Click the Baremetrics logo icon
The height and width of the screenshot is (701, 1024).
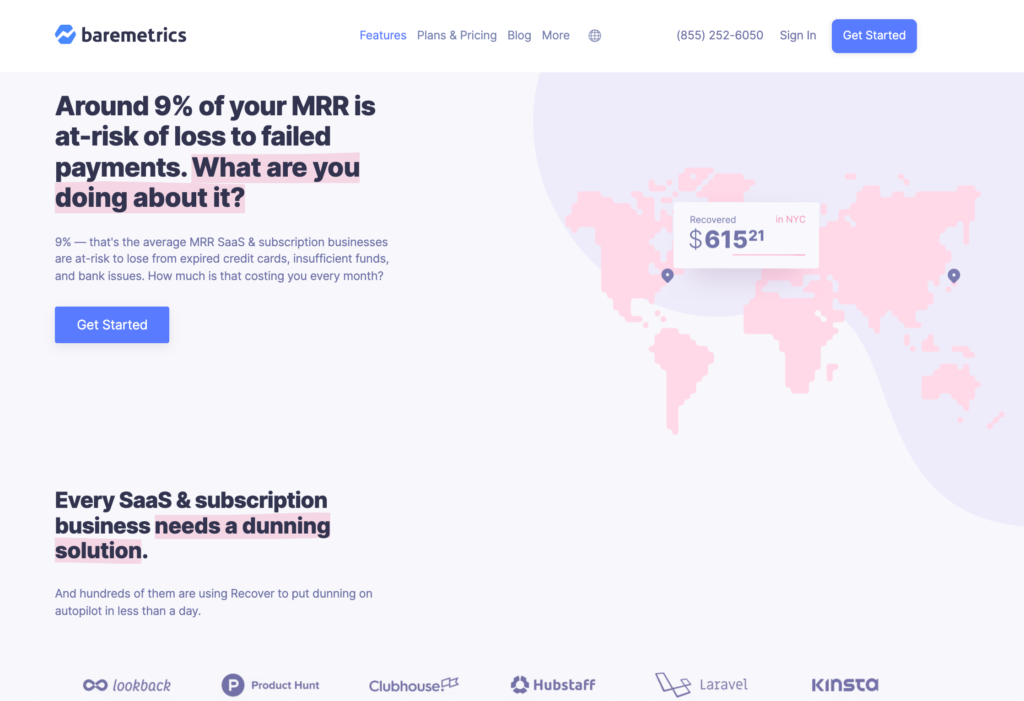click(65, 35)
